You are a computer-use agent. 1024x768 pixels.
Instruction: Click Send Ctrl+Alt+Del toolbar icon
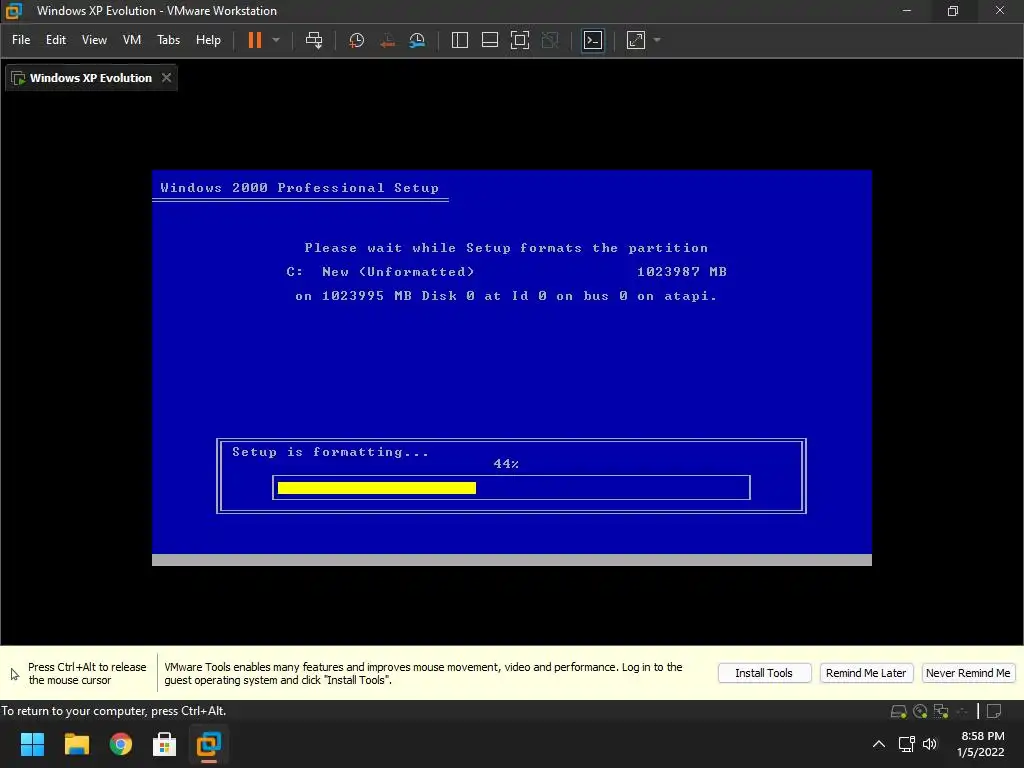(314, 40)
